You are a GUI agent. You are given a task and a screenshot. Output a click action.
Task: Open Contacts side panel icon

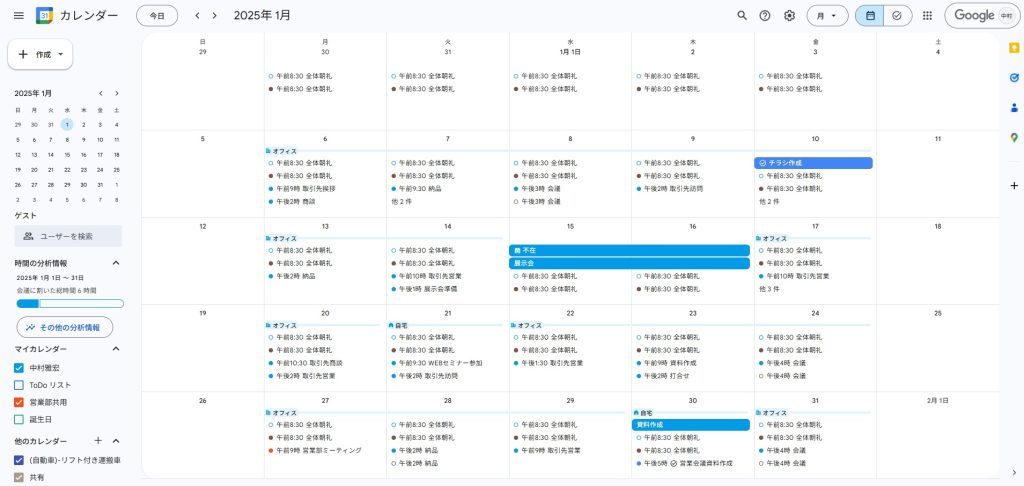point(1014,108)
